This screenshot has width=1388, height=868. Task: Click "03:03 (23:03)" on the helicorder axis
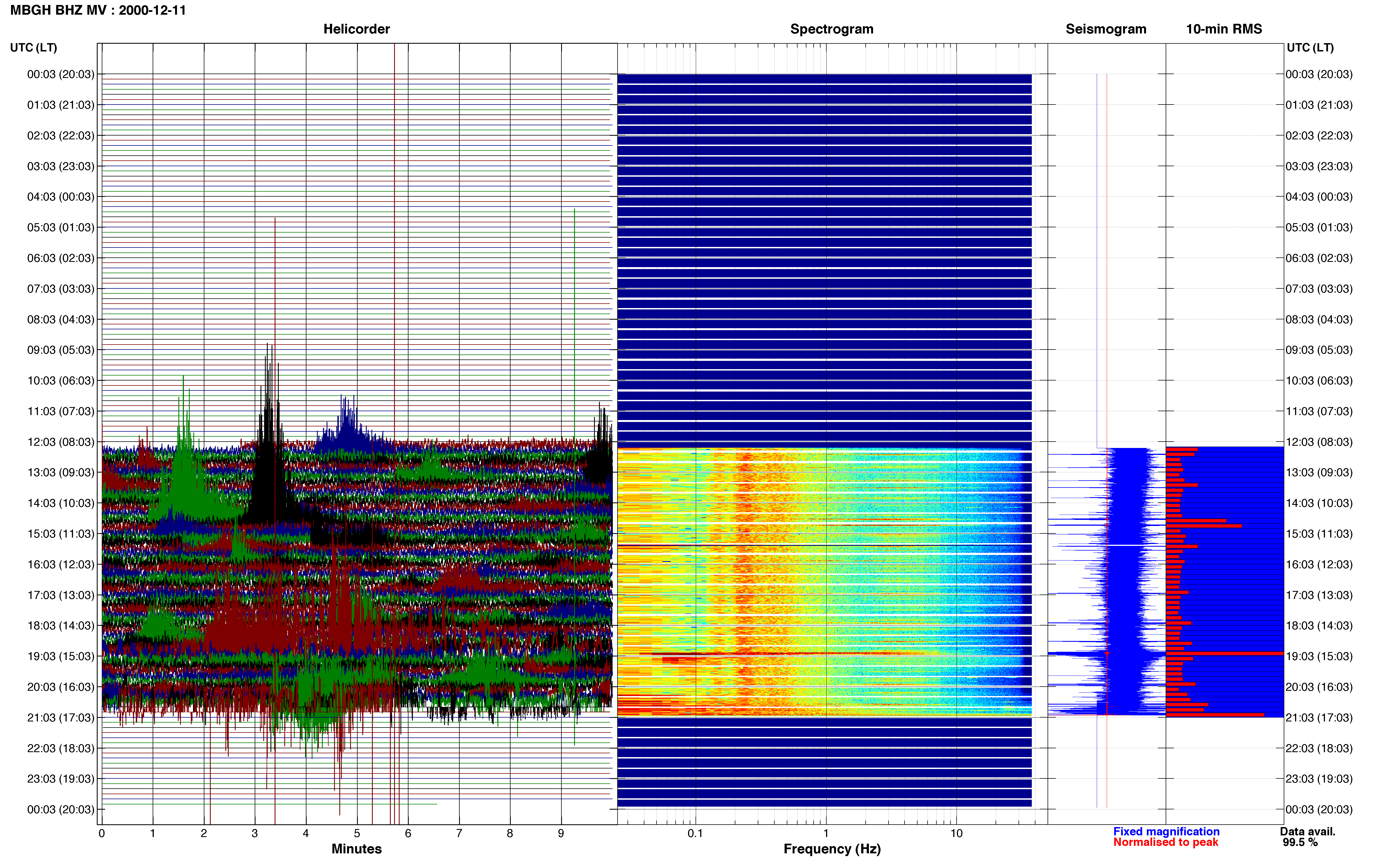[x=61, y=166]
